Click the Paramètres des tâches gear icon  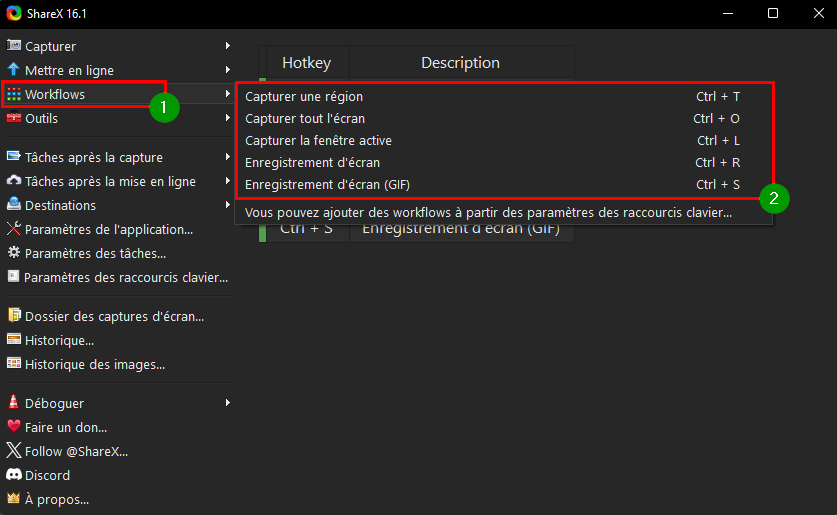[x=13, y=252]
